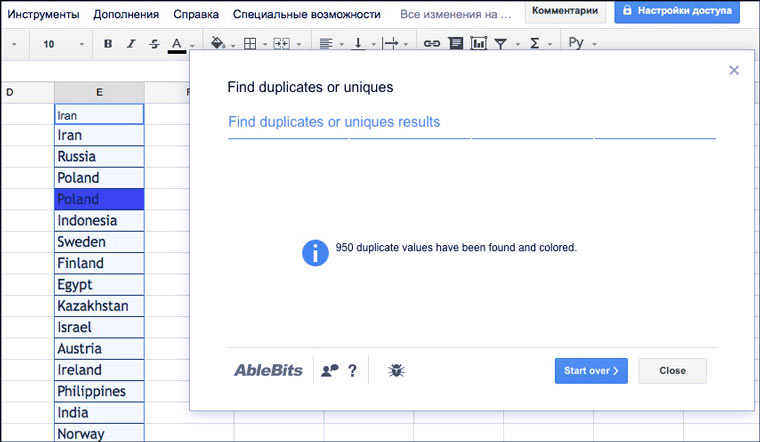Insert comment icon in toolbar

456,44
